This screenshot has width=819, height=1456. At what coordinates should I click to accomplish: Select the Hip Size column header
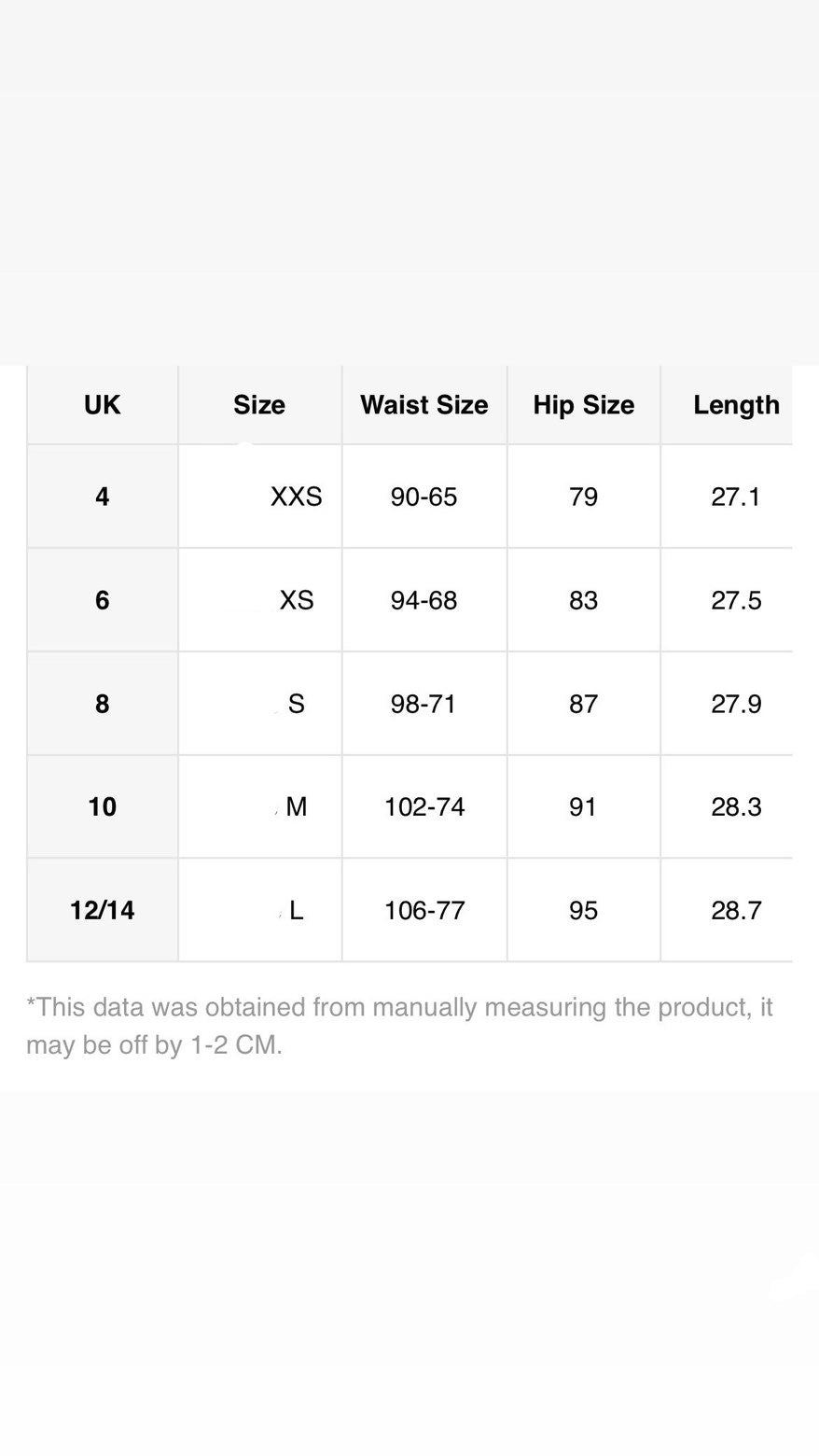[584, 405]
